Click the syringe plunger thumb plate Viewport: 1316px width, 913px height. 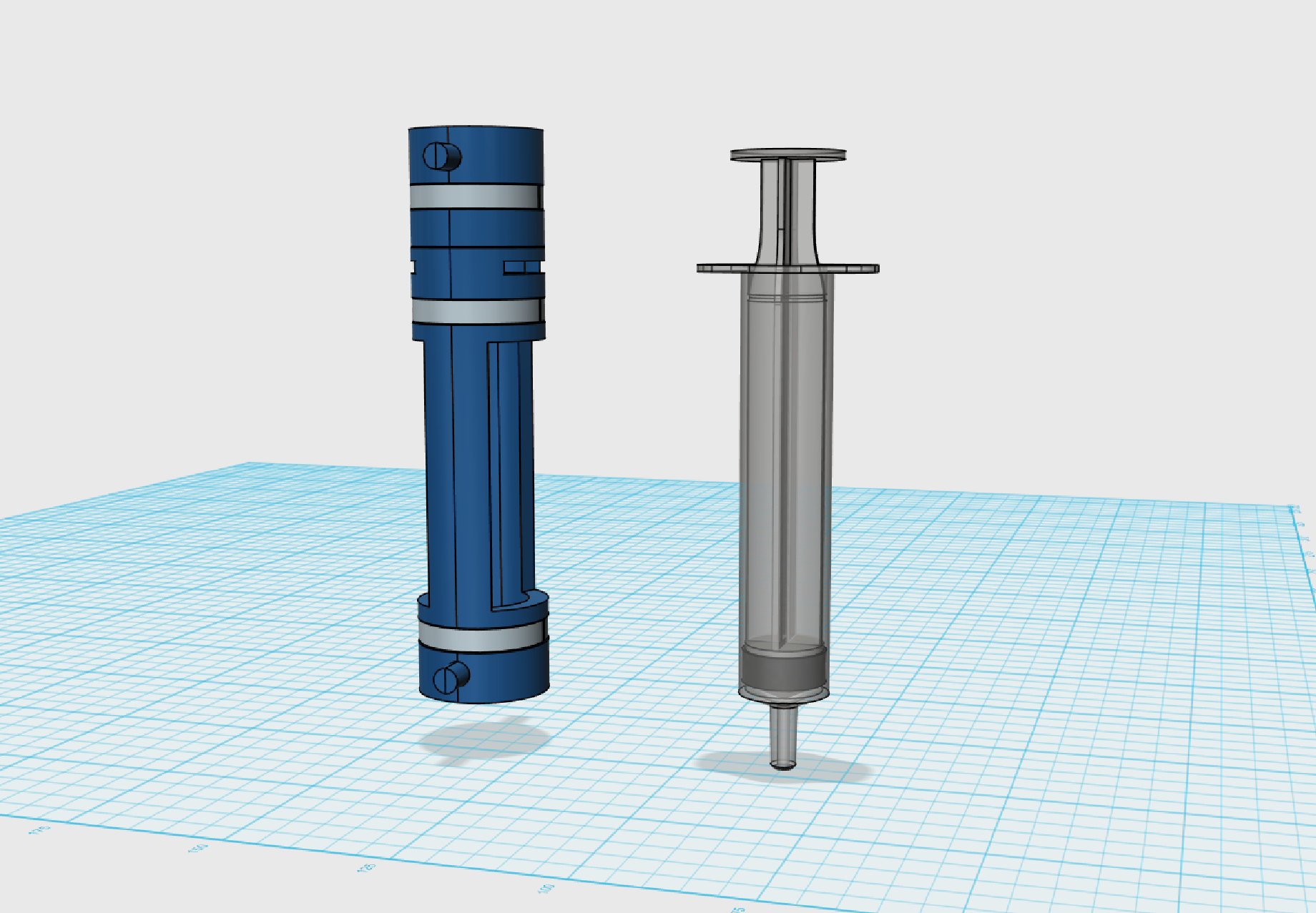(788, 154)
